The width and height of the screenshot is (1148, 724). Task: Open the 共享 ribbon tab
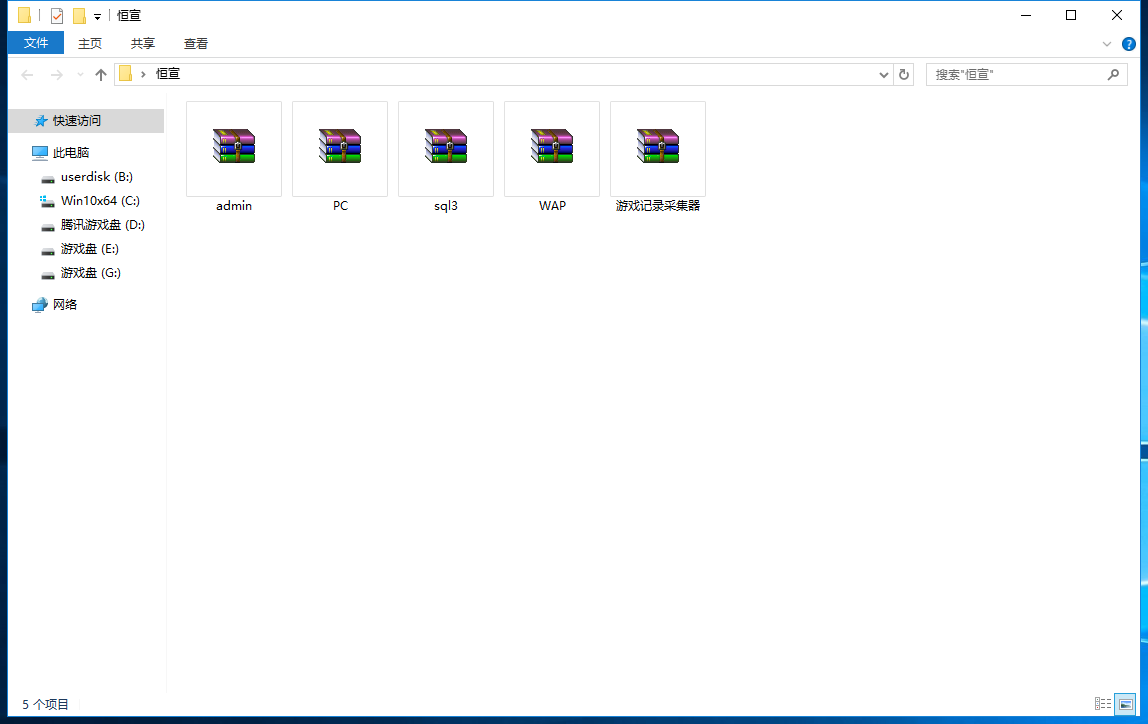point(143,43)
